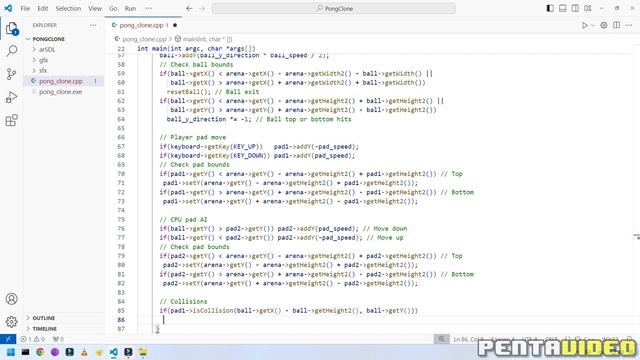Image resolution: width=640 pixels, height=360 pixels.
Task: Expand the gfx folder
Action: point(43,60)
